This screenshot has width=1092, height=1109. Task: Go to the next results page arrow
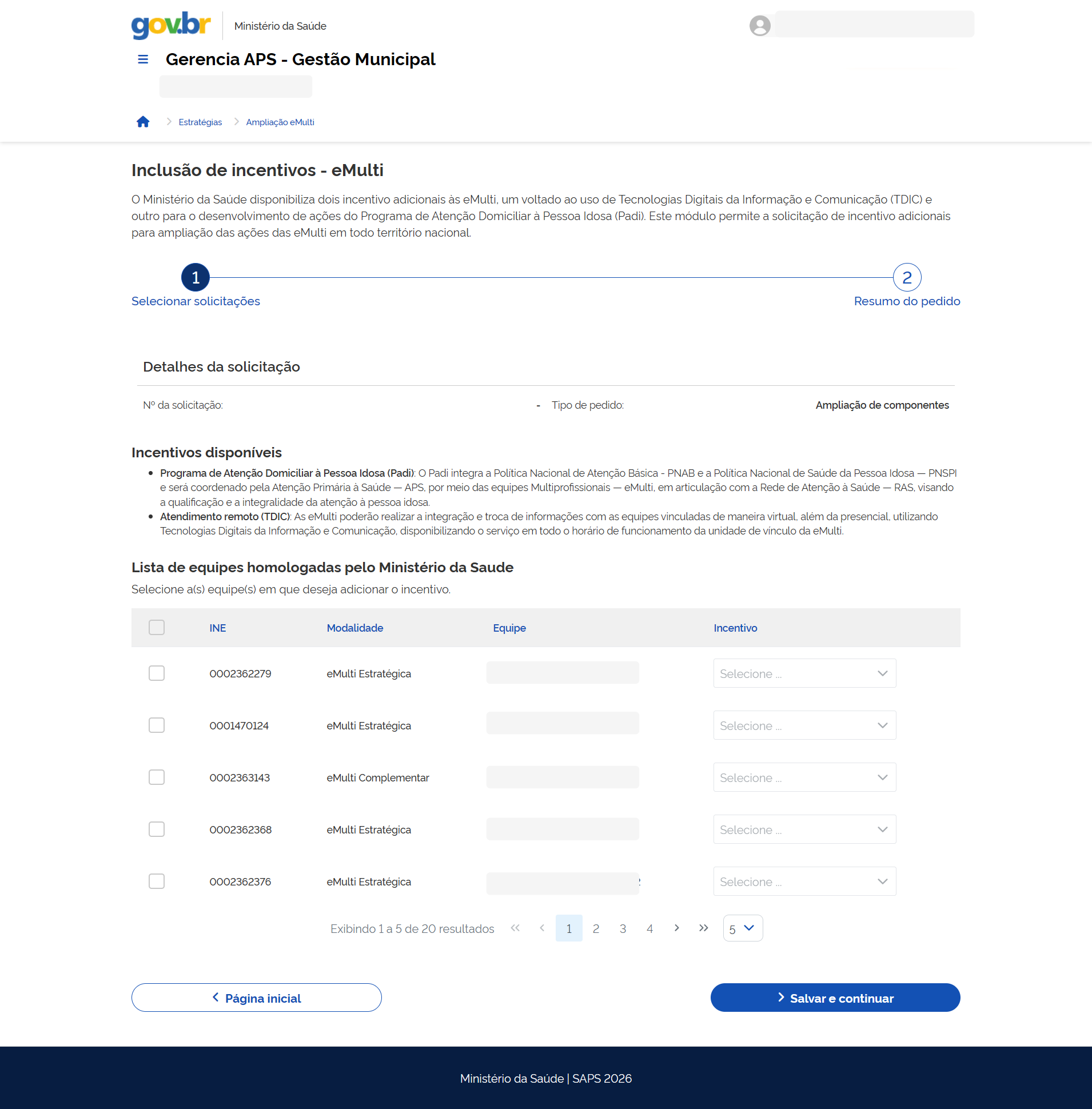pos(676,928)
